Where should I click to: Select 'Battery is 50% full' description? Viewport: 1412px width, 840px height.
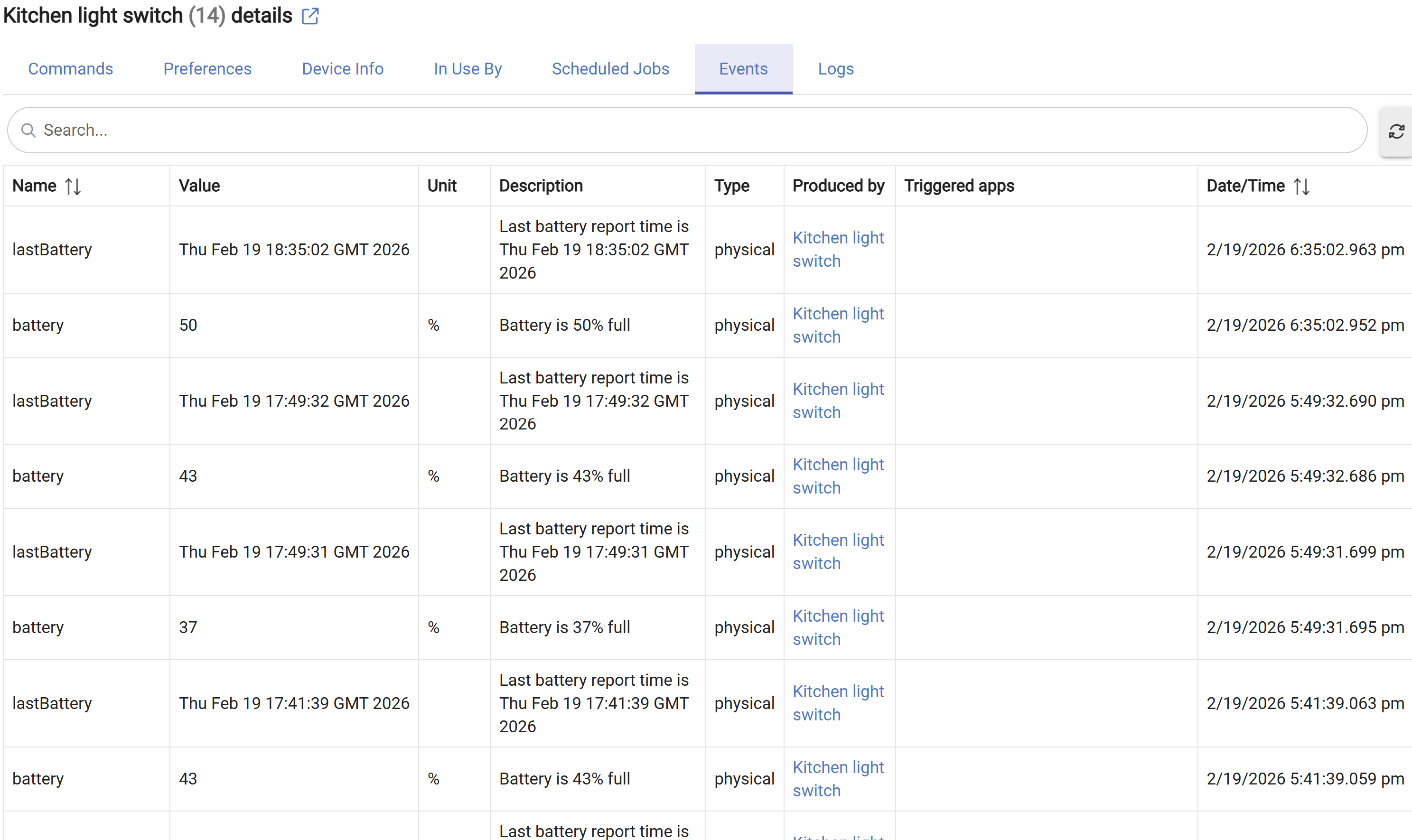[x=564, y=326]
